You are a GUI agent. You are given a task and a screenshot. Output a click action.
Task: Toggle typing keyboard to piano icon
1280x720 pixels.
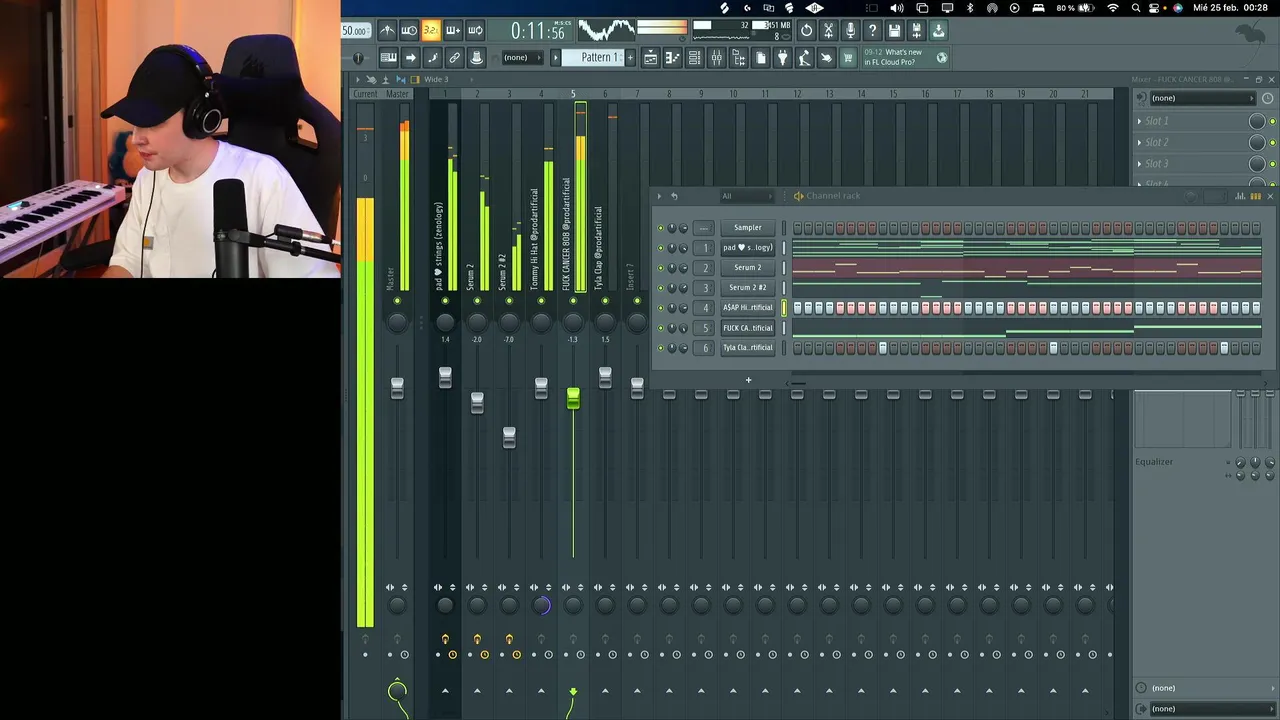tap(388, 58)
